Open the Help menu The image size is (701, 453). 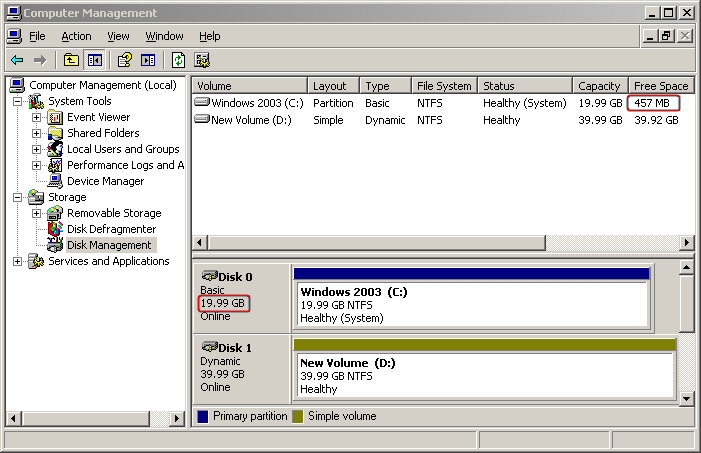[x=210, y=36]
